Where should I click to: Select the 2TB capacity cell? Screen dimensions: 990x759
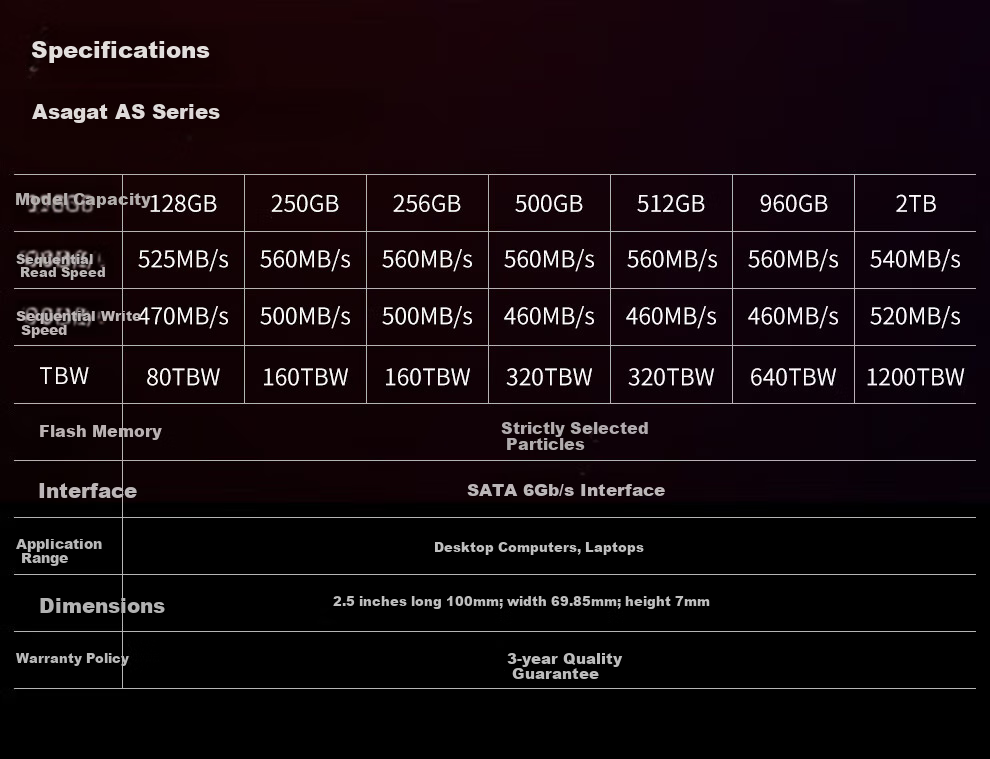click(915, 203)
